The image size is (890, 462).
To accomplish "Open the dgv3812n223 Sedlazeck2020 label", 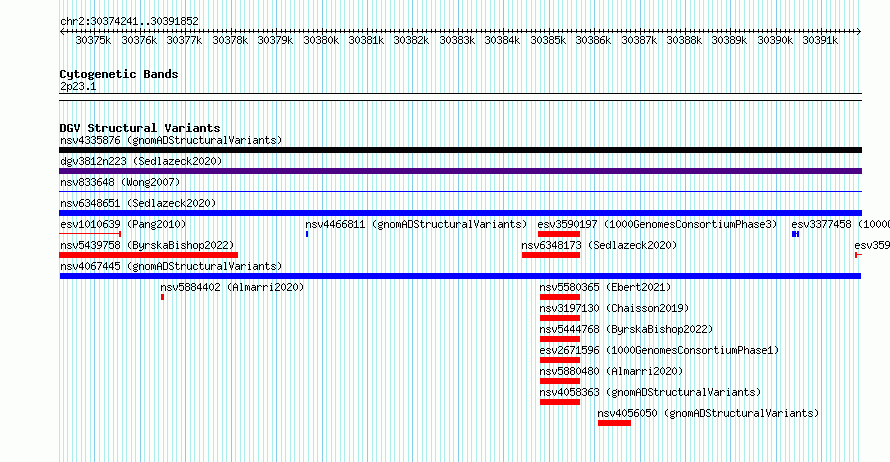I will click(x=141, y=161).
